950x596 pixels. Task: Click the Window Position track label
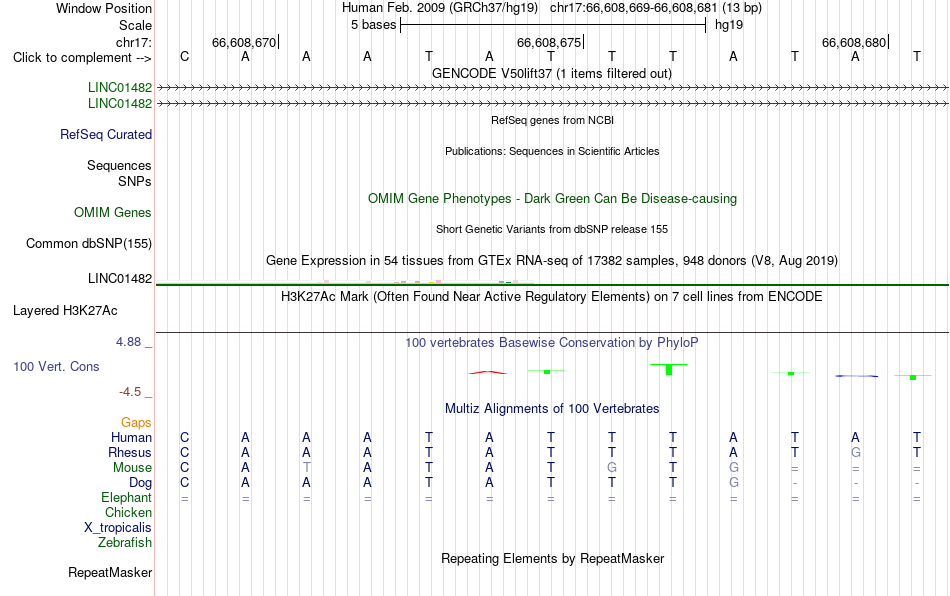104,8
